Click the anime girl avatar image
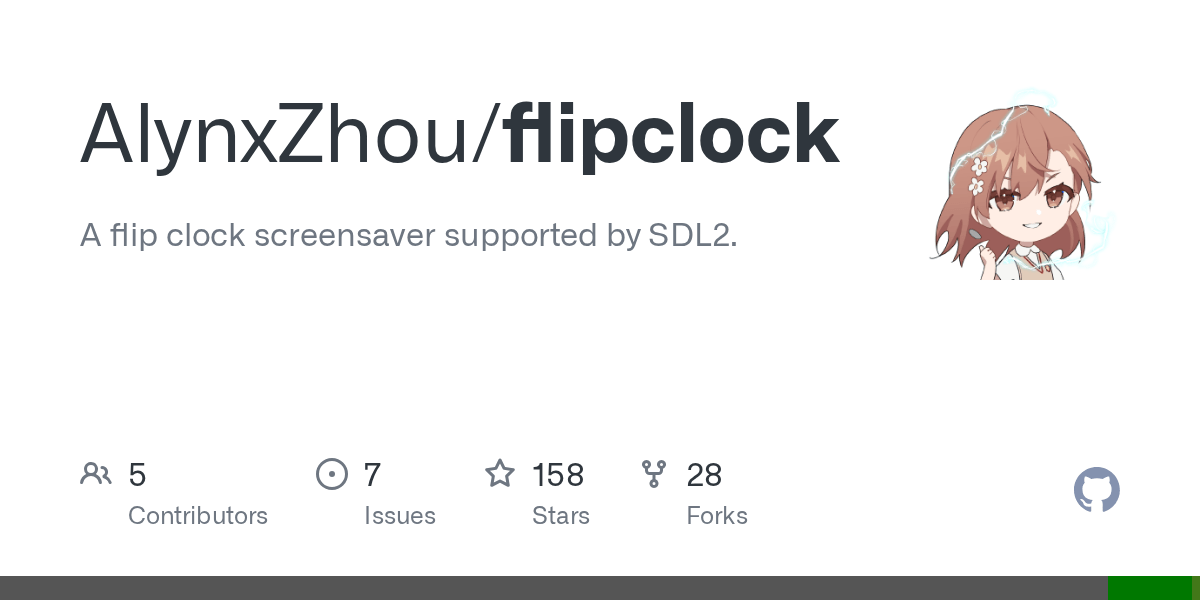 [x=1021, y=184]
